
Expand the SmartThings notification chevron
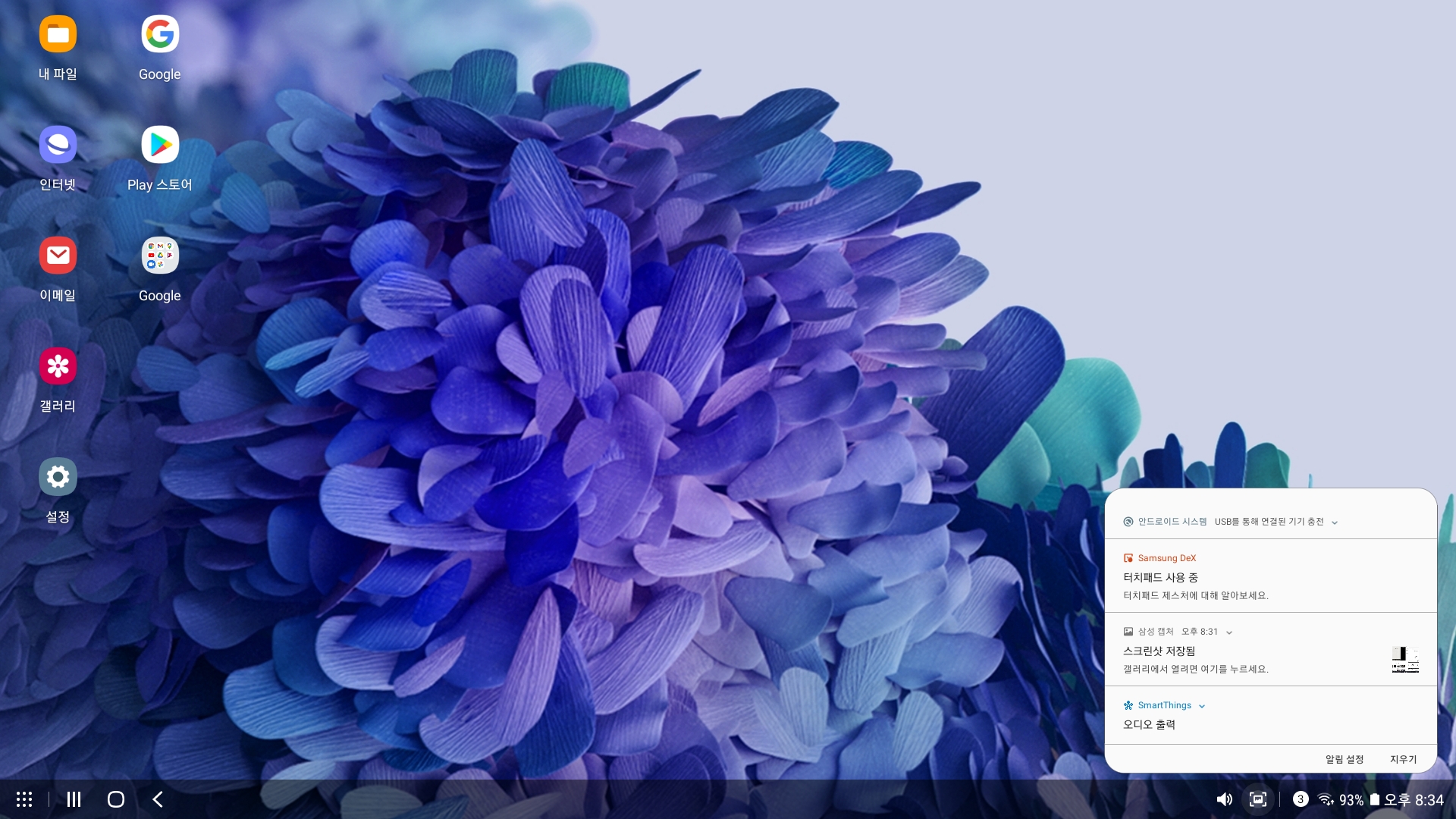1202,706
